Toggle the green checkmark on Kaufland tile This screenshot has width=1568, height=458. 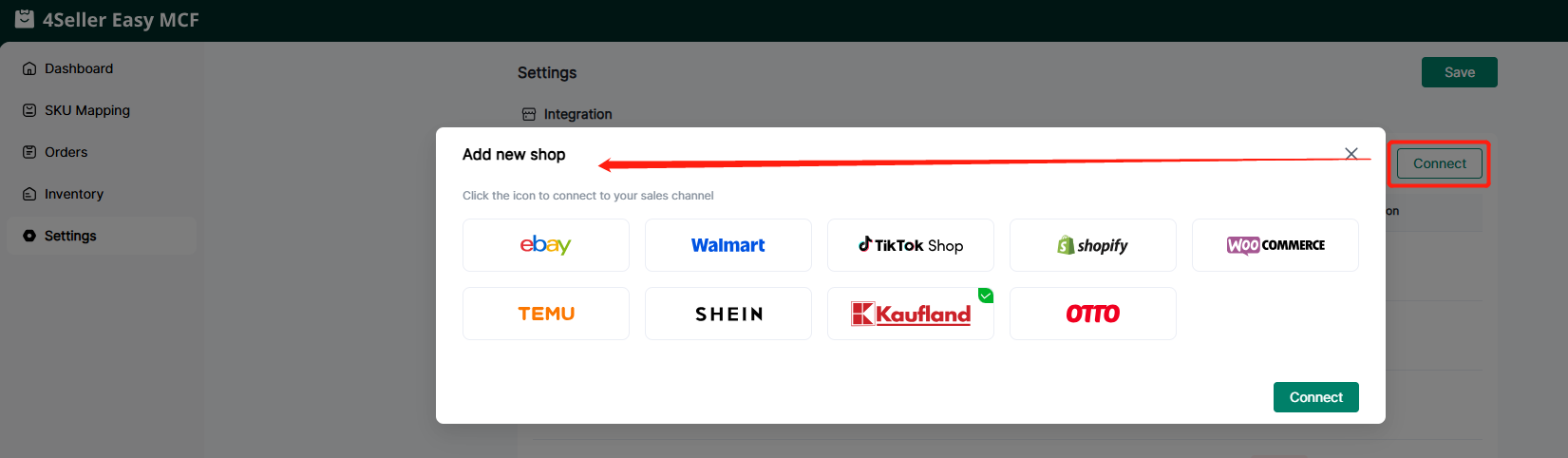pos(986,296)
